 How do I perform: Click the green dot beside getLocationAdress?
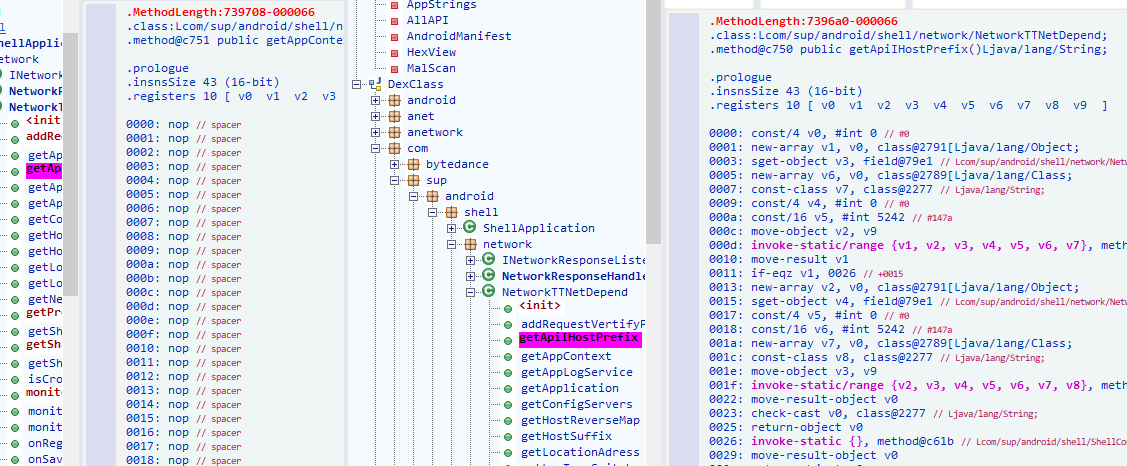pyautogui.click(x=507, y=453)
